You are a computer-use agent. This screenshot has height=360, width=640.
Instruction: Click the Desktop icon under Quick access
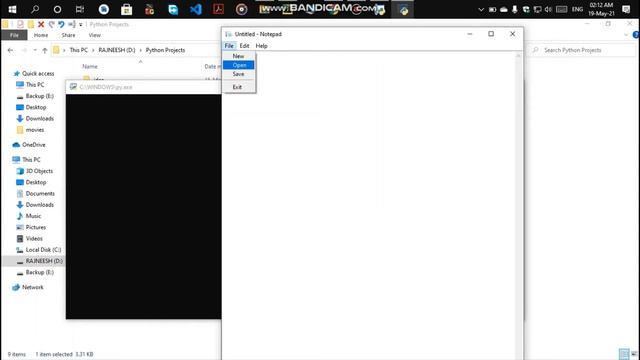pyautogui.click(x=20, y=107)
